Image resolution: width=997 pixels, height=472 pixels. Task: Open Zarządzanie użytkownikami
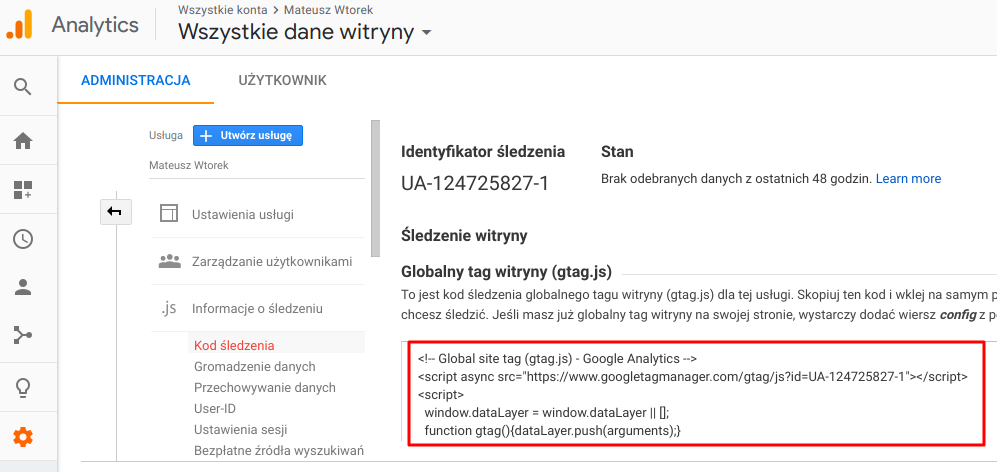tap(272, 261)
